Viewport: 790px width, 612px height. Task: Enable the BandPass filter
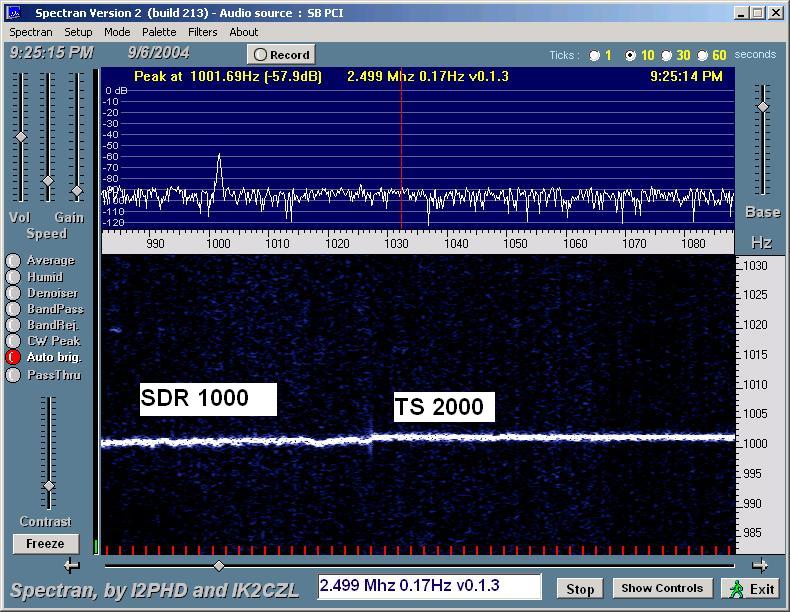(x=14, y=309)
